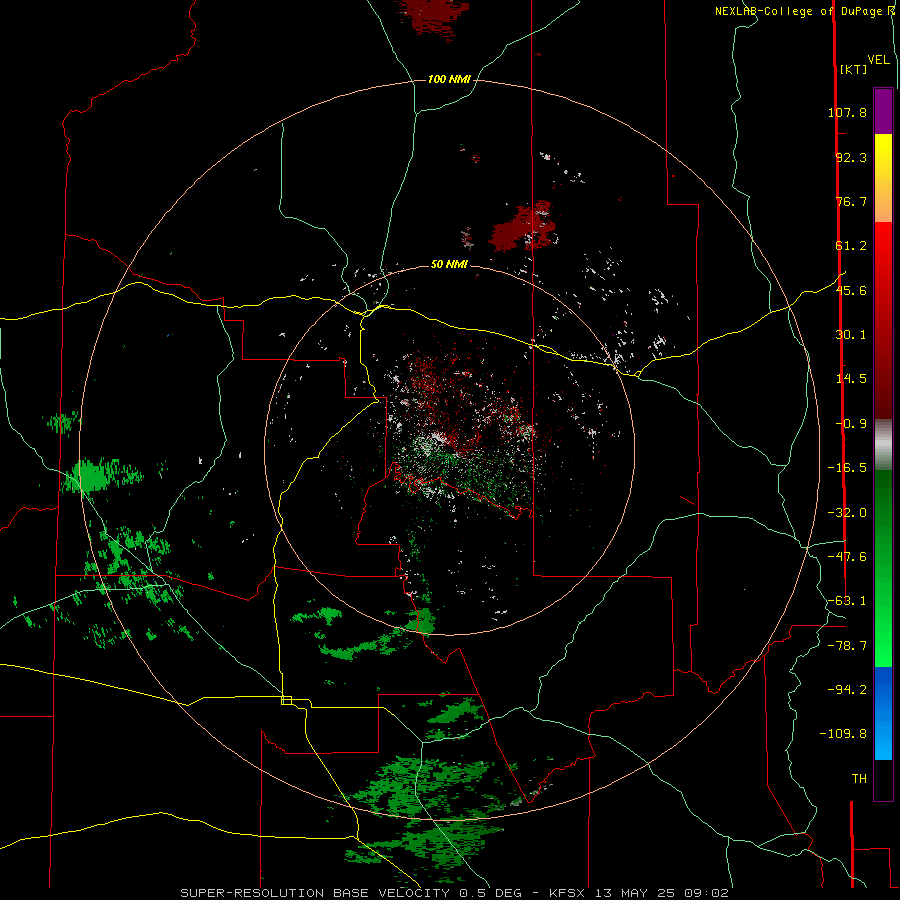Click the 100 NMI range ring label
The width and height of the screenshot is (900, 900).
coord(449,79)
